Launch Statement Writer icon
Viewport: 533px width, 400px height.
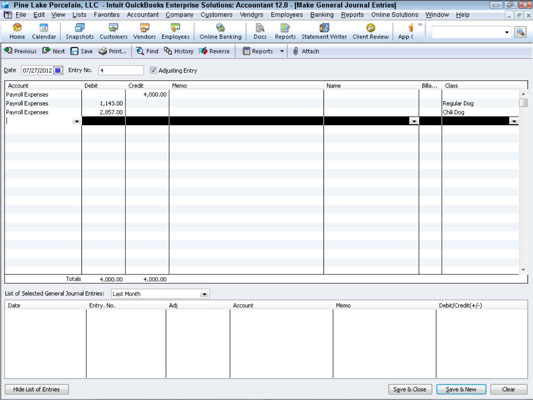pyautogui.click(x=324, y=28)
